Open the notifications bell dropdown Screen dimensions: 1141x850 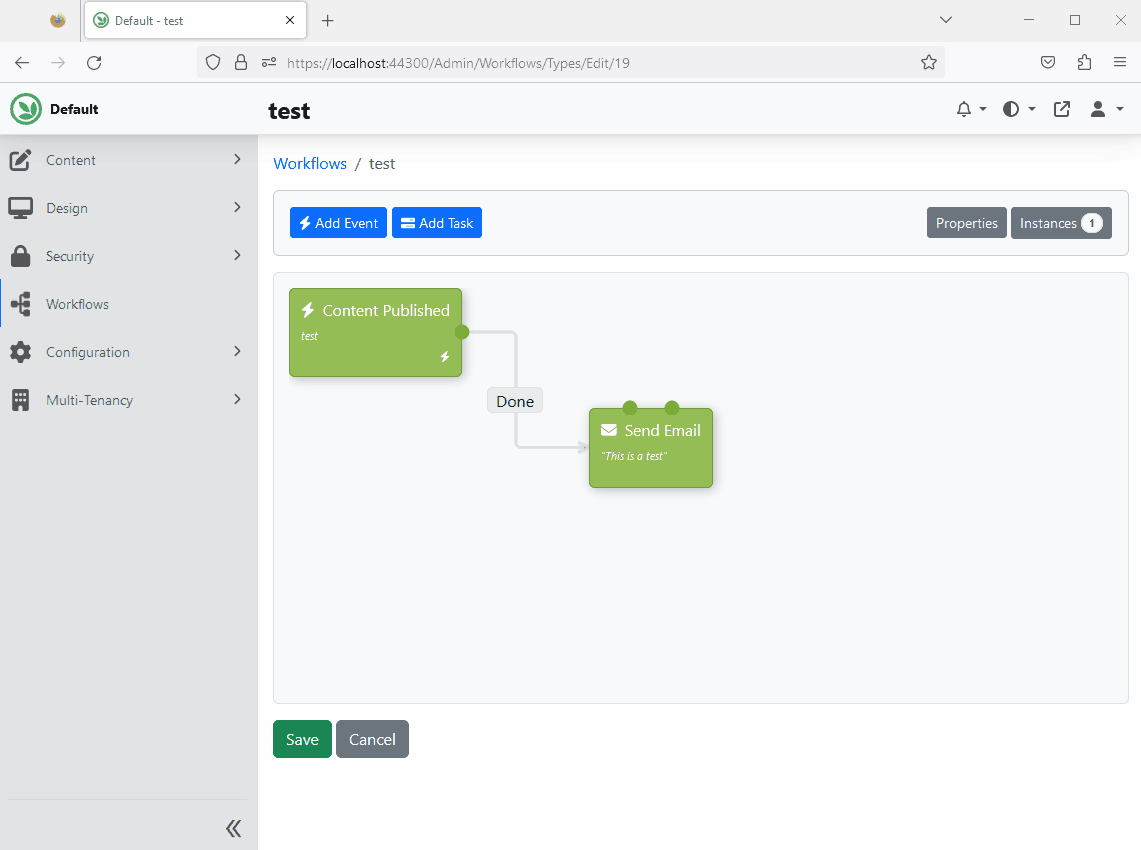point(971,109)
